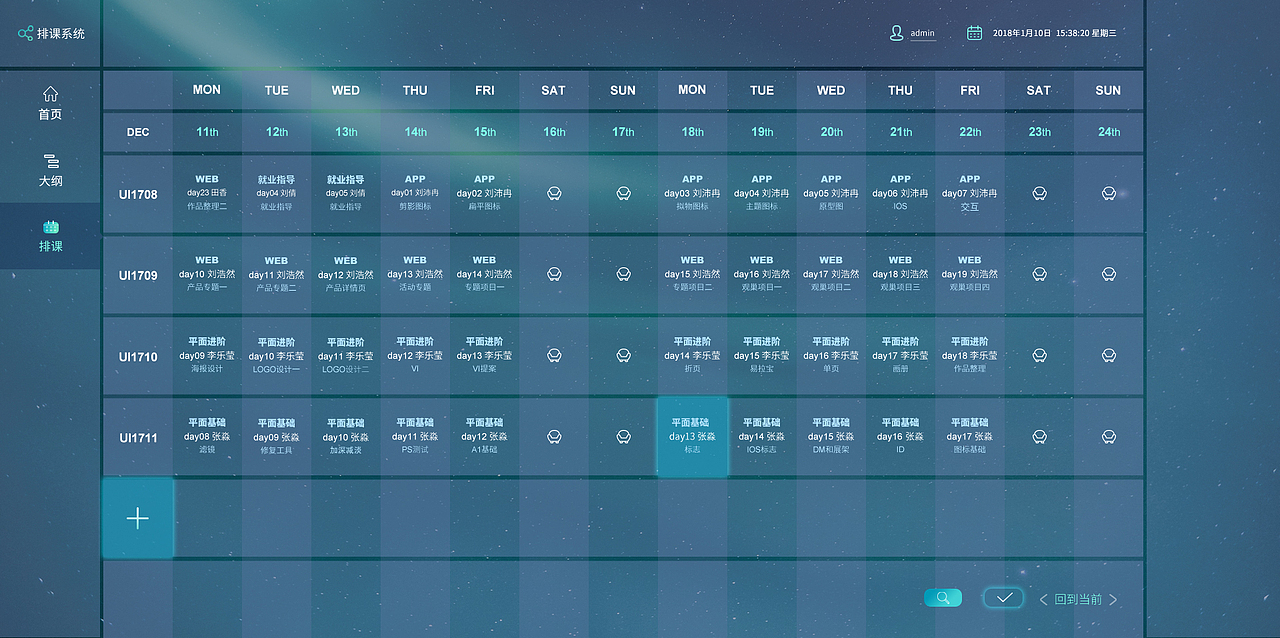Click the UI1708 rest icon on SAT 23th
This screenshot has height=638, width=1280.
pos(1039,193)
